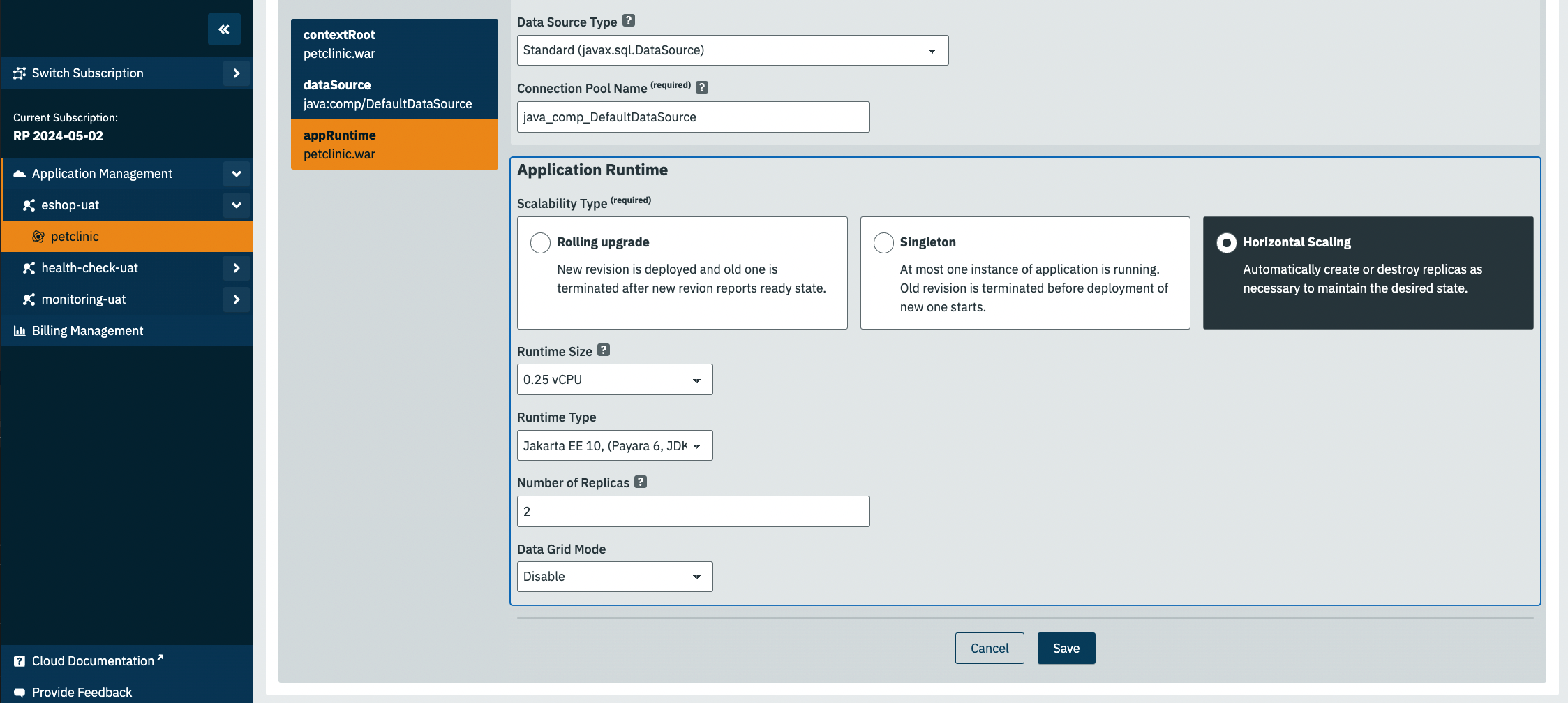Select the Rolling upgrade radio button
This screenshot has width=1568, height=703.
[540, 242]
